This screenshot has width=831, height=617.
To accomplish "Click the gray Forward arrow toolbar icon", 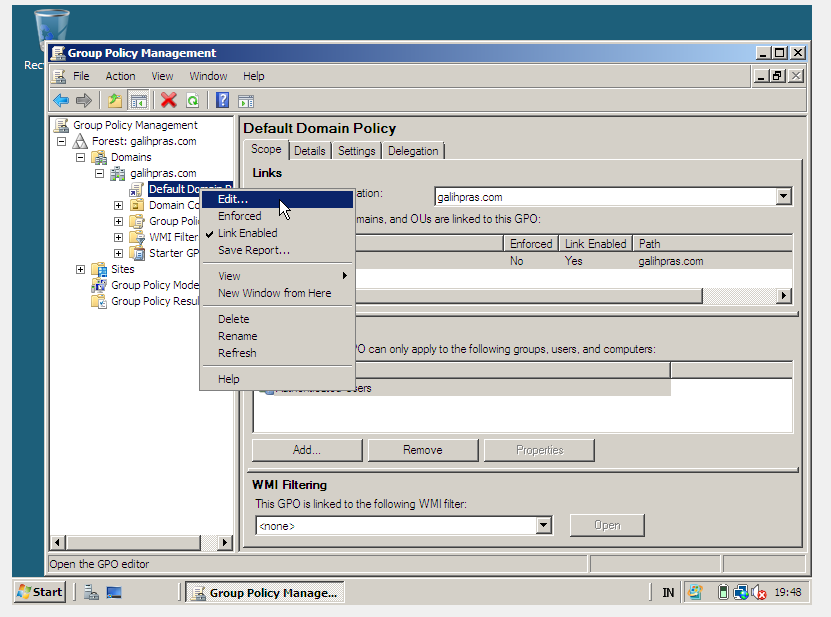I will (x=84, y=100).
